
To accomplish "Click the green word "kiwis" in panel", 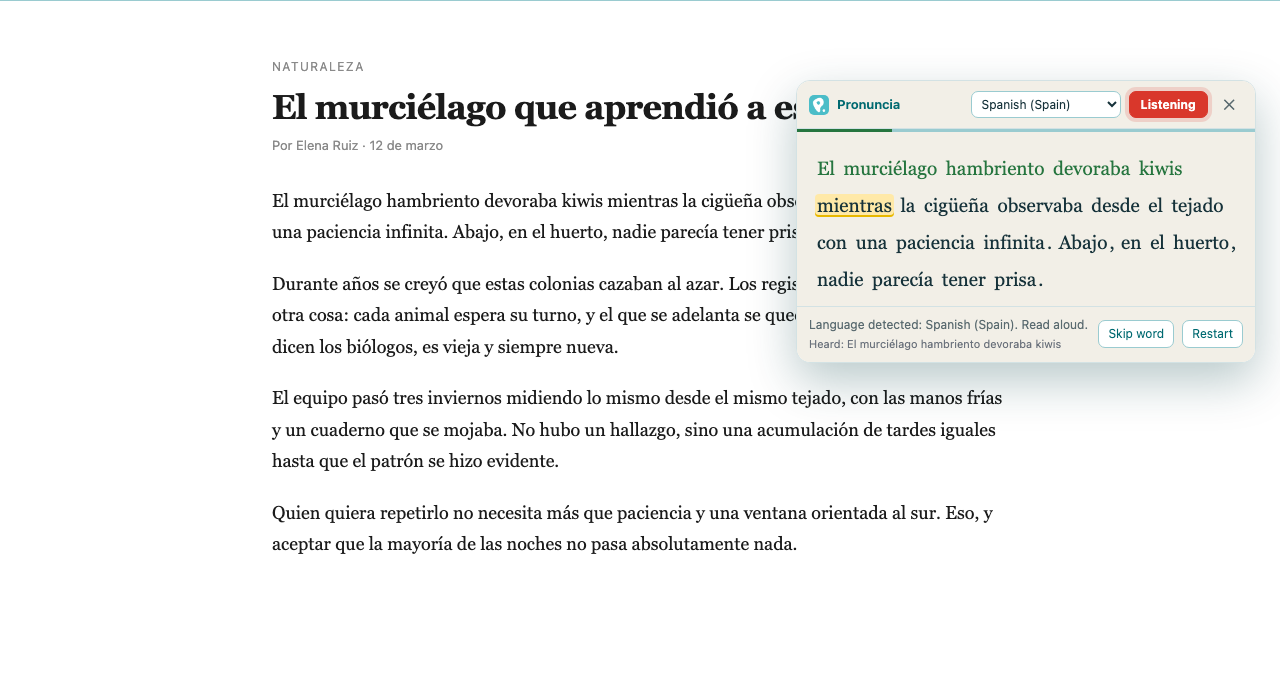I will [1161, 169].
